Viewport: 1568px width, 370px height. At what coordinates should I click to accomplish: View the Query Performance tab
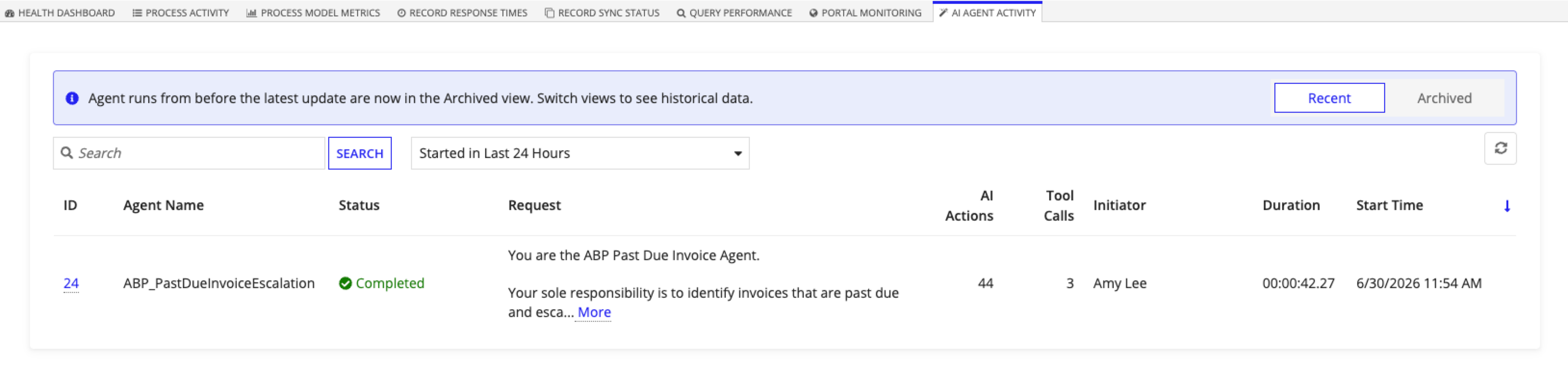tap(734, 13)
